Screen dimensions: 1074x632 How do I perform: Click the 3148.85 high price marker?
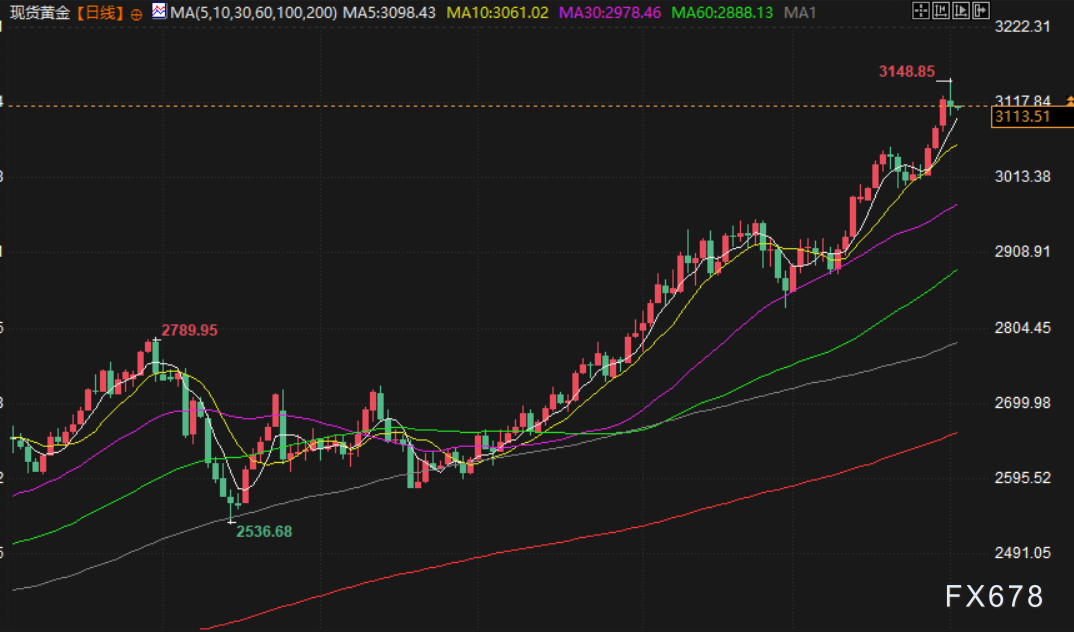click(906, 71)
